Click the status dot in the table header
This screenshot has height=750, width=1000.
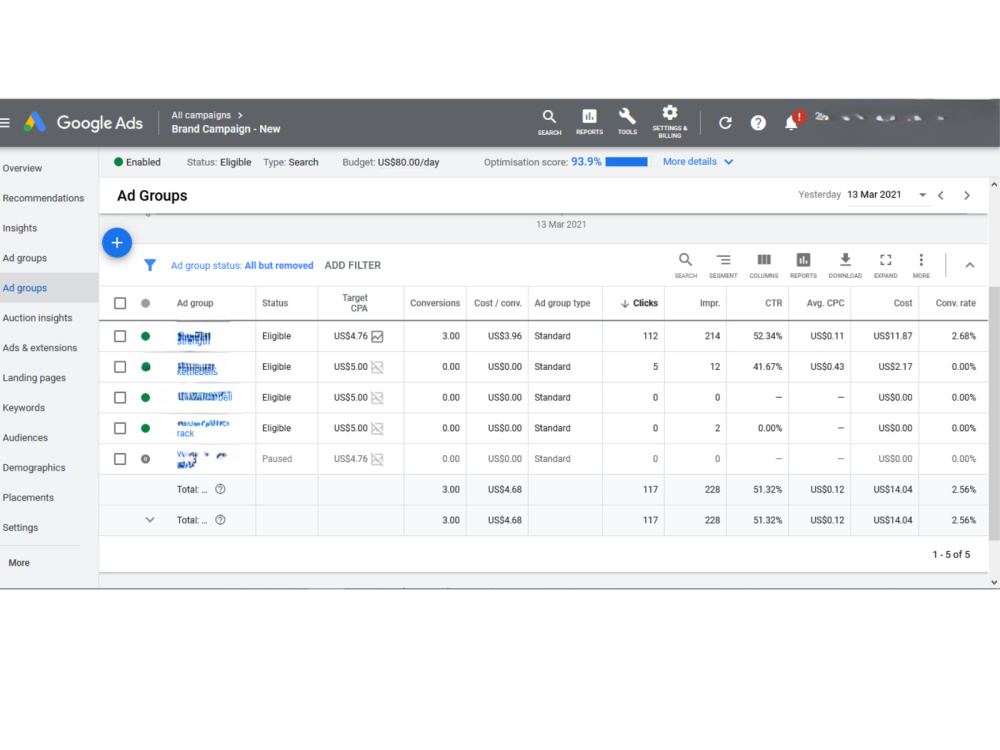145,303
